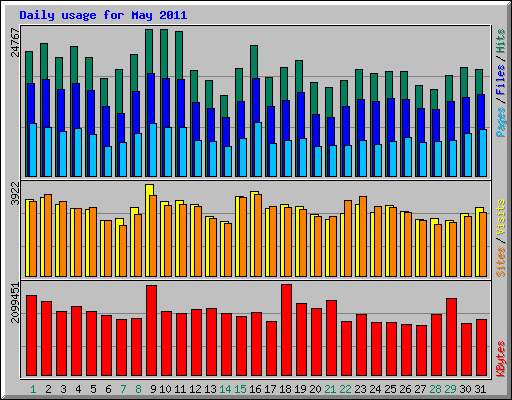Click the red KBytes bar for day 1
512x400 pixels.
pyautogui.click(x=31, y=335)
